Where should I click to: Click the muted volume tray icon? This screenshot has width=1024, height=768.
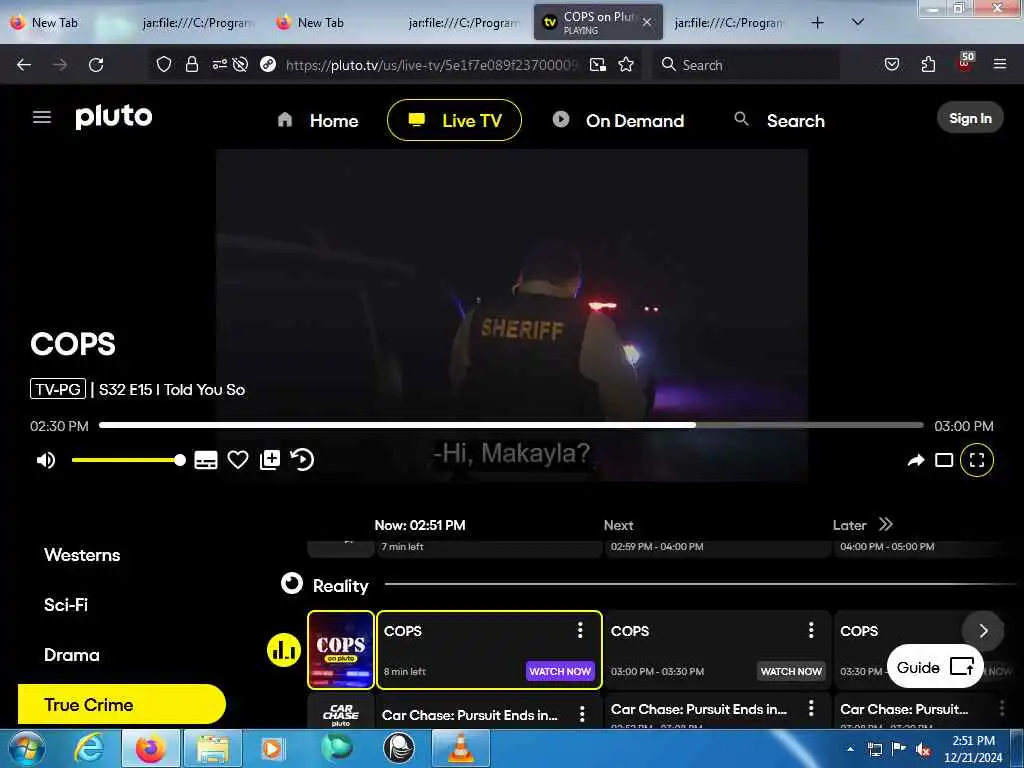pos(923,749)
